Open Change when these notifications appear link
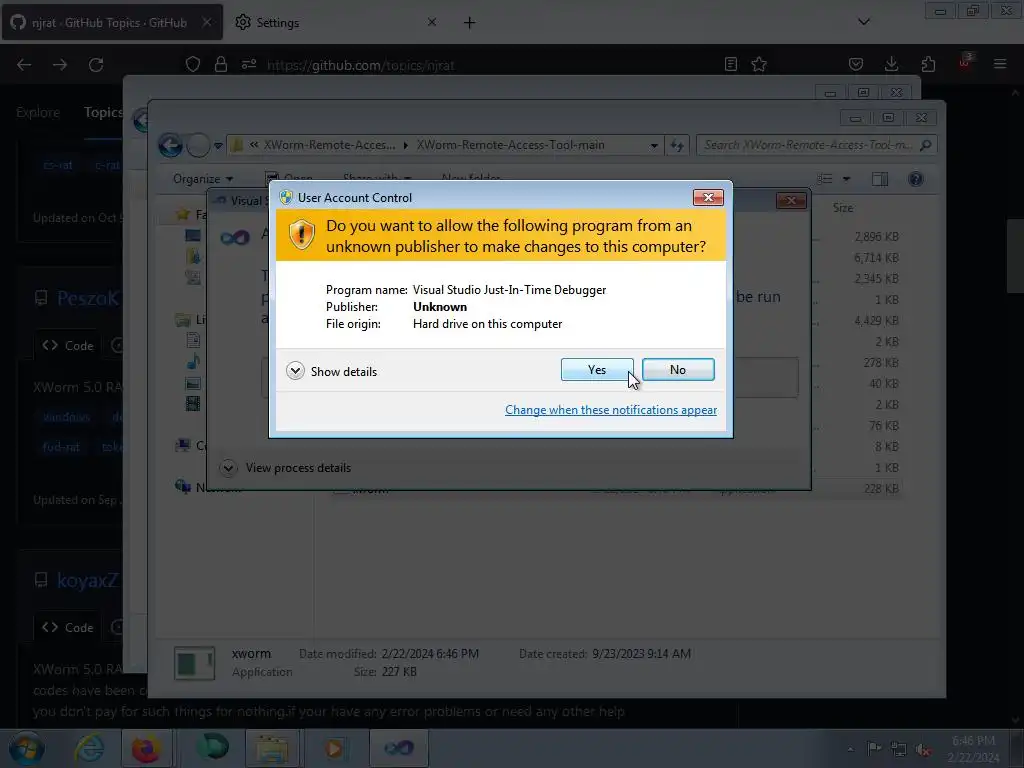 [x=611, y=409]
